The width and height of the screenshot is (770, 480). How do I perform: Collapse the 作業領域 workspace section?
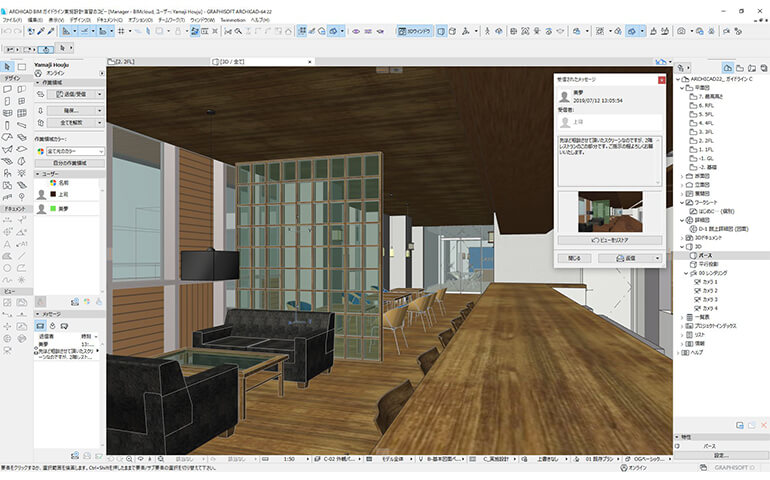click(39, 84)
